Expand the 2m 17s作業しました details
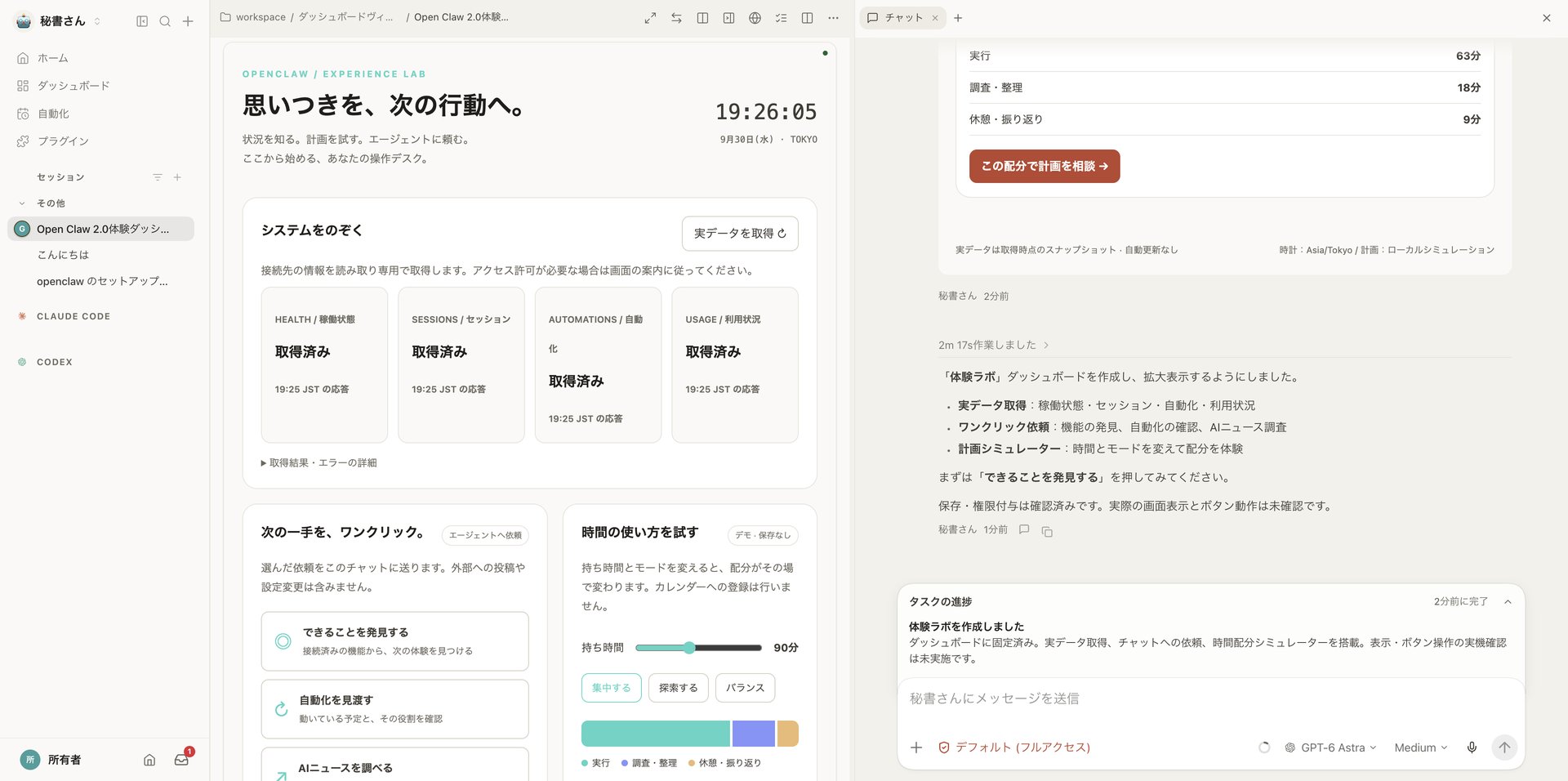Viewport: 1568px width, 781px height. tap(994, 346)
